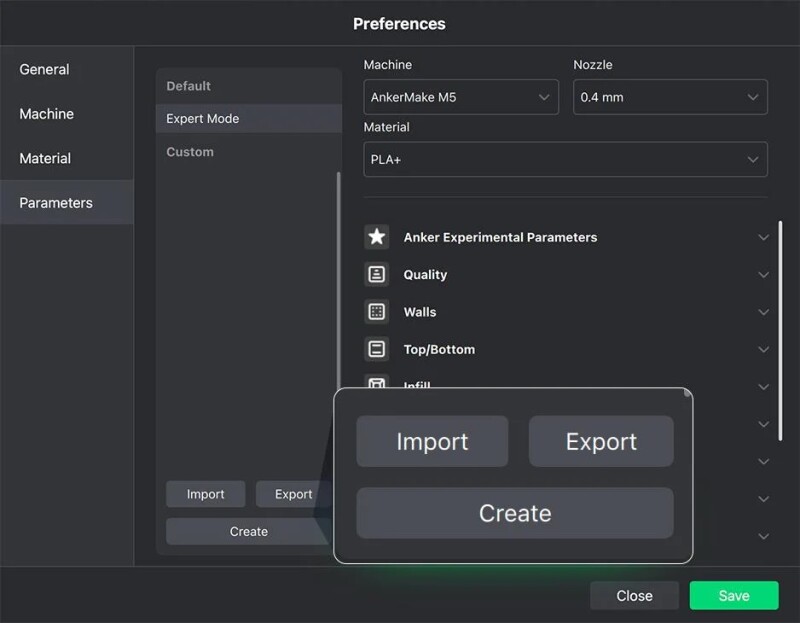Switch to the Material preferences tab
The image size is (800, 623).
[x=67, y=158]
